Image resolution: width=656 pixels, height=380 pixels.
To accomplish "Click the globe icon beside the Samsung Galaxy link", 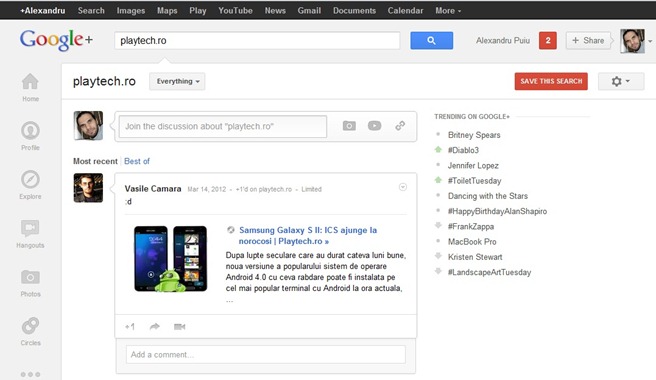I will click(x=231, y=230).
